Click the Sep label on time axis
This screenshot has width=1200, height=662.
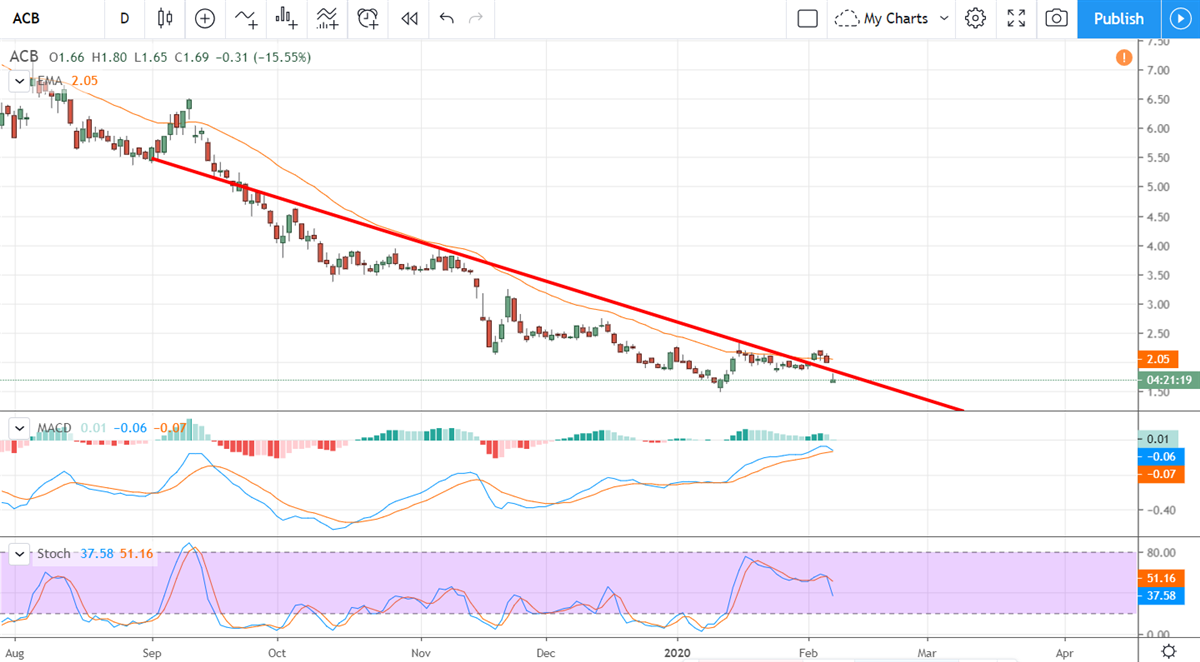[152, 651]
